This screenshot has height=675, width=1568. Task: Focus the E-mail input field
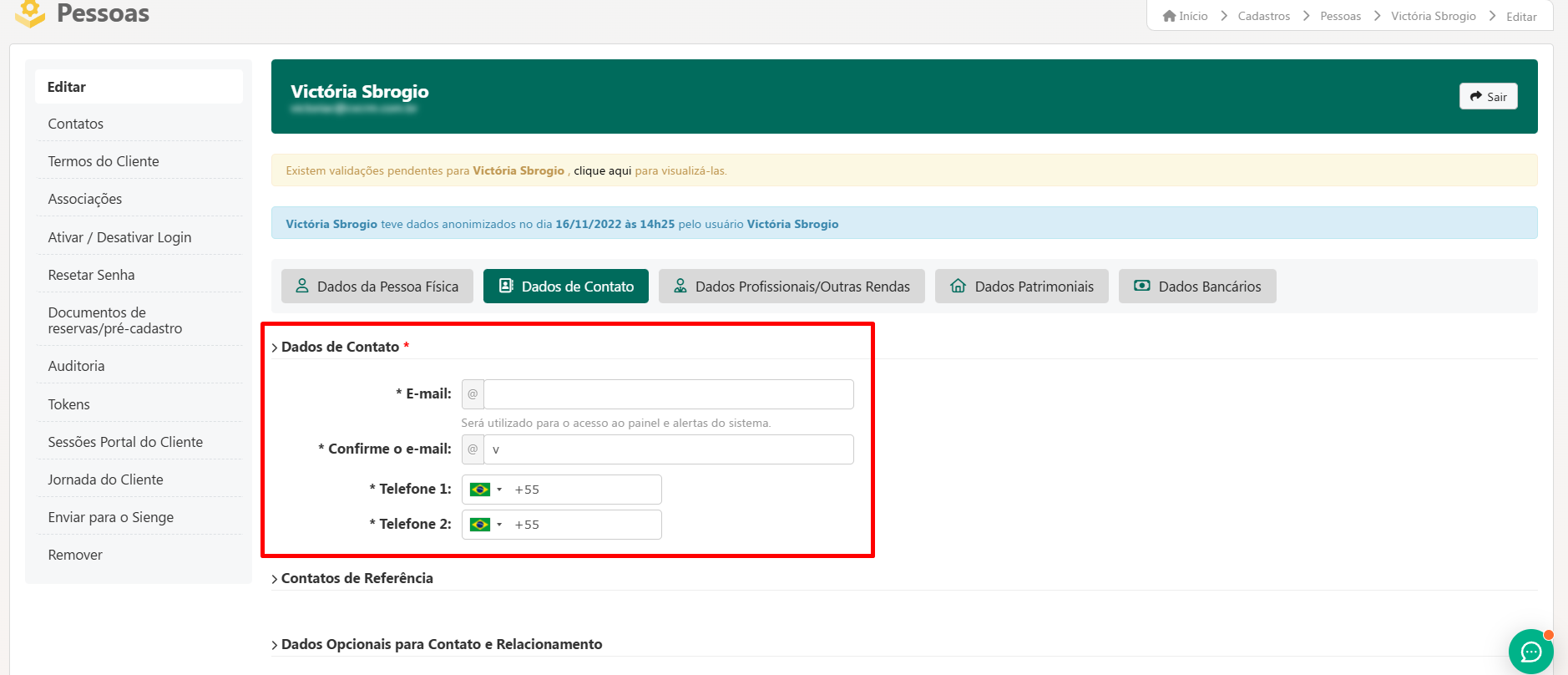tap(669, 394)
